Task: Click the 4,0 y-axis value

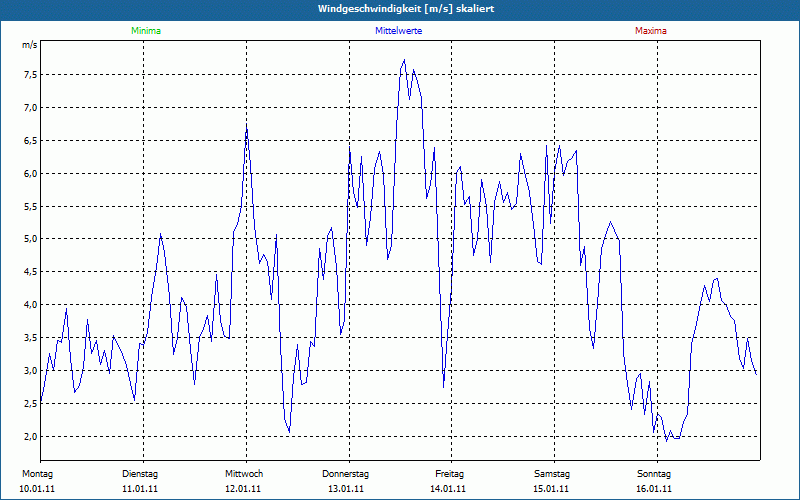Action: click(30, 305)
